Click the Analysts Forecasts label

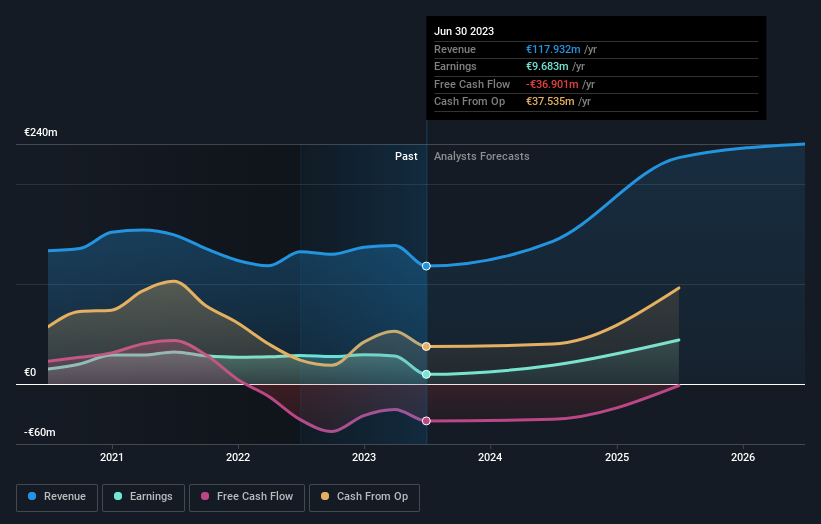pyautogui.click(x=482, y=156)
